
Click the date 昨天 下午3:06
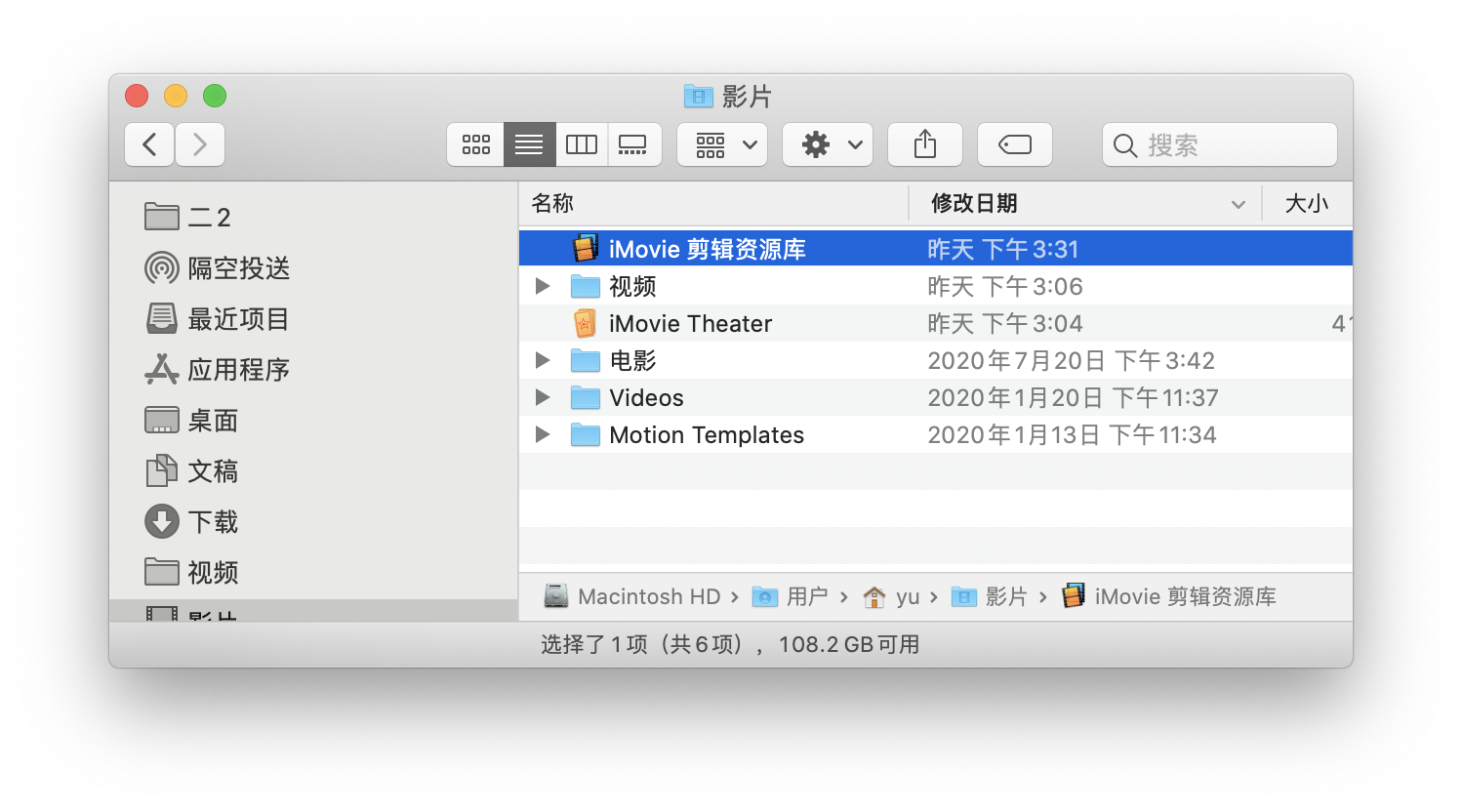click(1005, 286)
